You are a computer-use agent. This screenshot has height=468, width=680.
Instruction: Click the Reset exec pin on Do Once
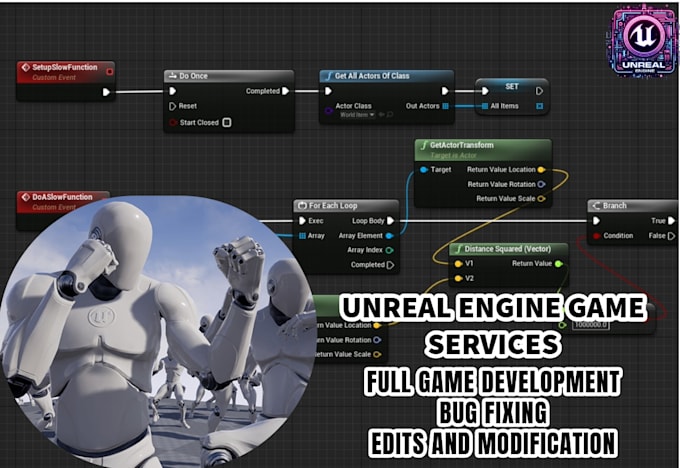pyautogui.click(x=173, y=106)
